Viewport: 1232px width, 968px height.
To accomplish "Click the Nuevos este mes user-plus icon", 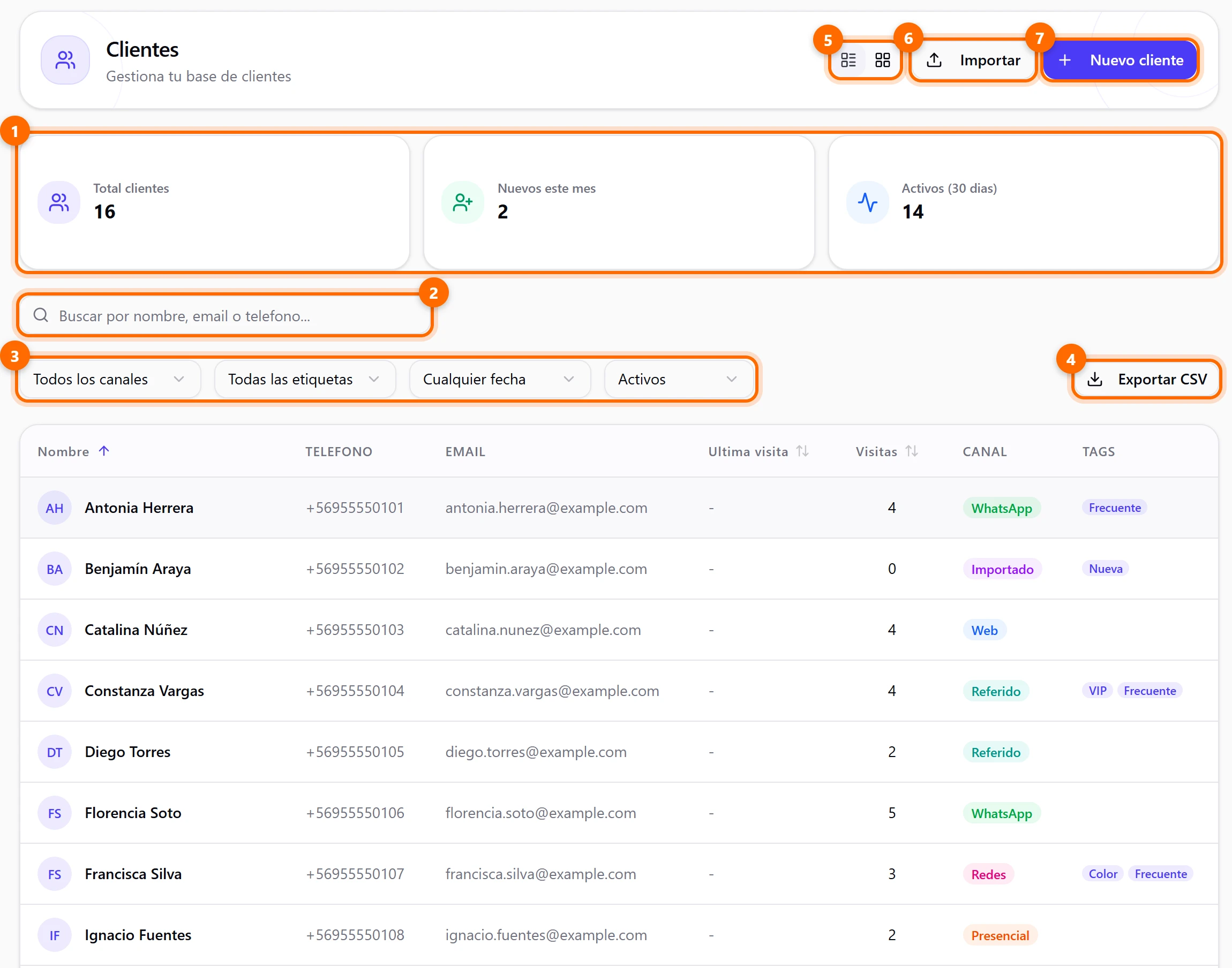I will [x=463, y=202].
